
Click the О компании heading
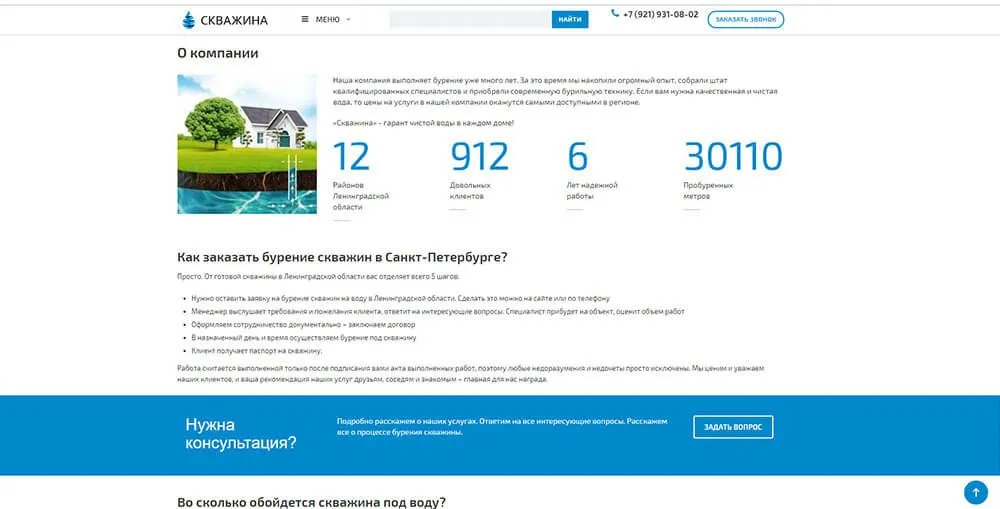218,53
